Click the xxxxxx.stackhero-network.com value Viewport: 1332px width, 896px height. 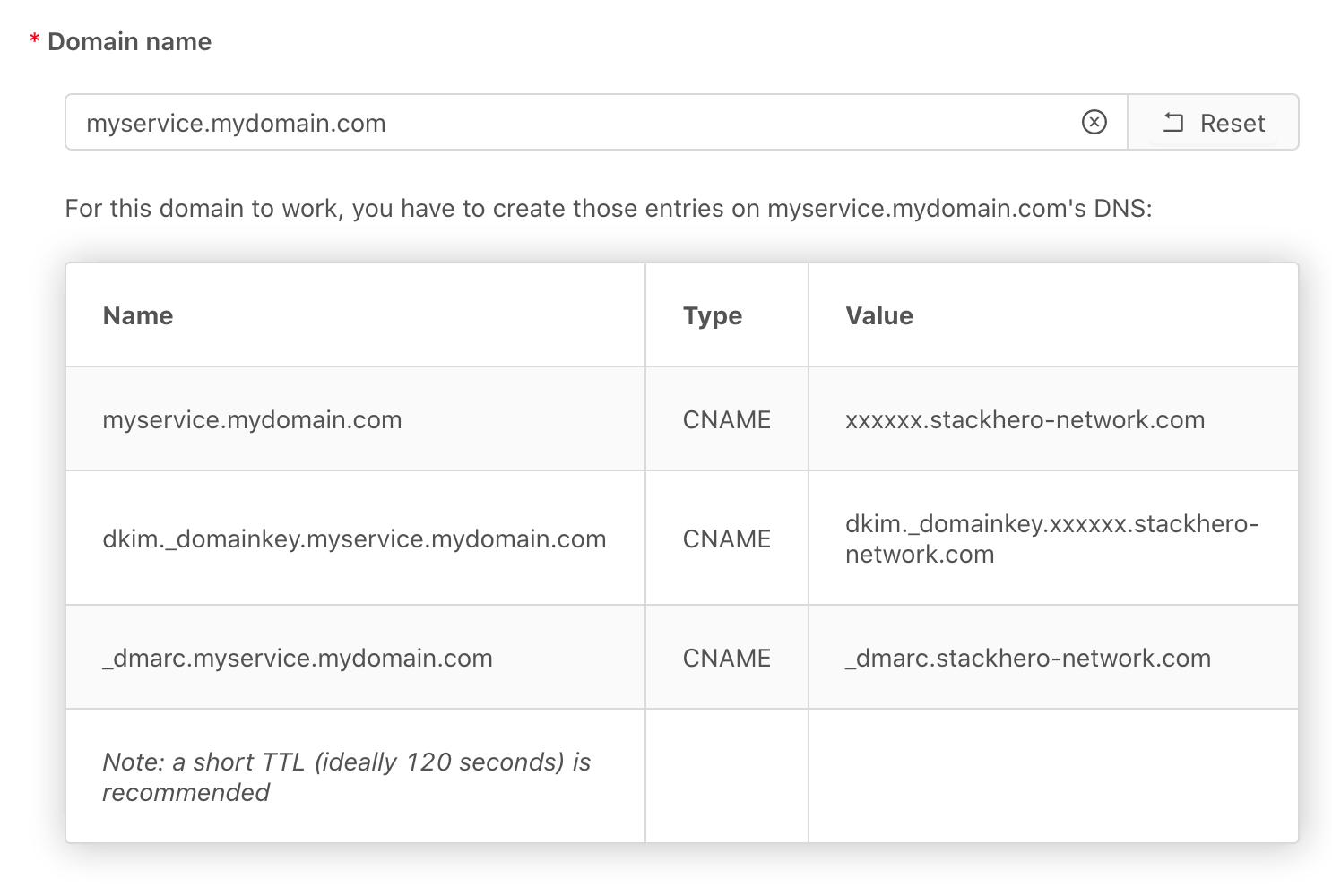click(1025, 419)
